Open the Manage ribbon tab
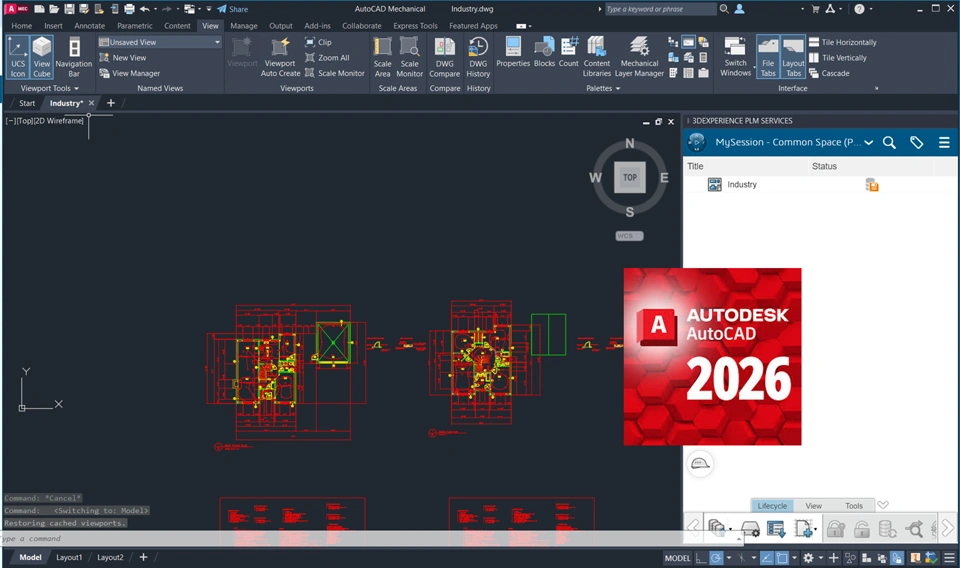This screenshot has width=960, height=568. [x=244, y=26]
